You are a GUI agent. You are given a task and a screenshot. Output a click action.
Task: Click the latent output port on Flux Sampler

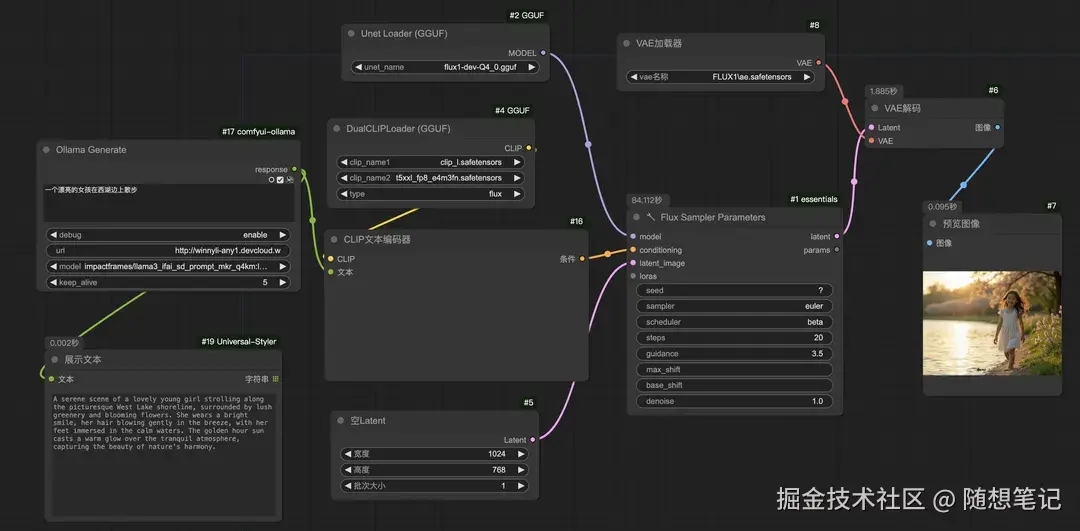coord(837,236)
